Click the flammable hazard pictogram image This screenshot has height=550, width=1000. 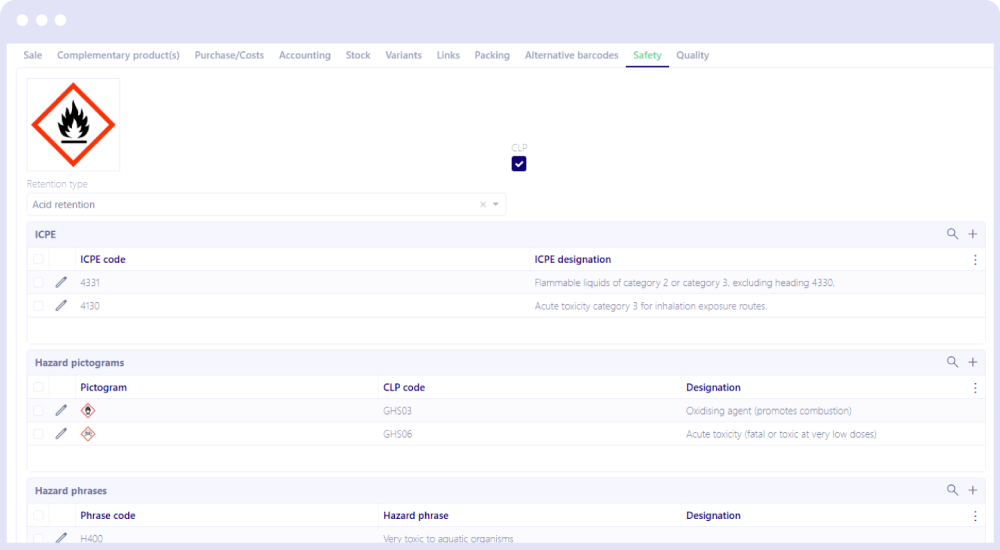pos(73,125)
